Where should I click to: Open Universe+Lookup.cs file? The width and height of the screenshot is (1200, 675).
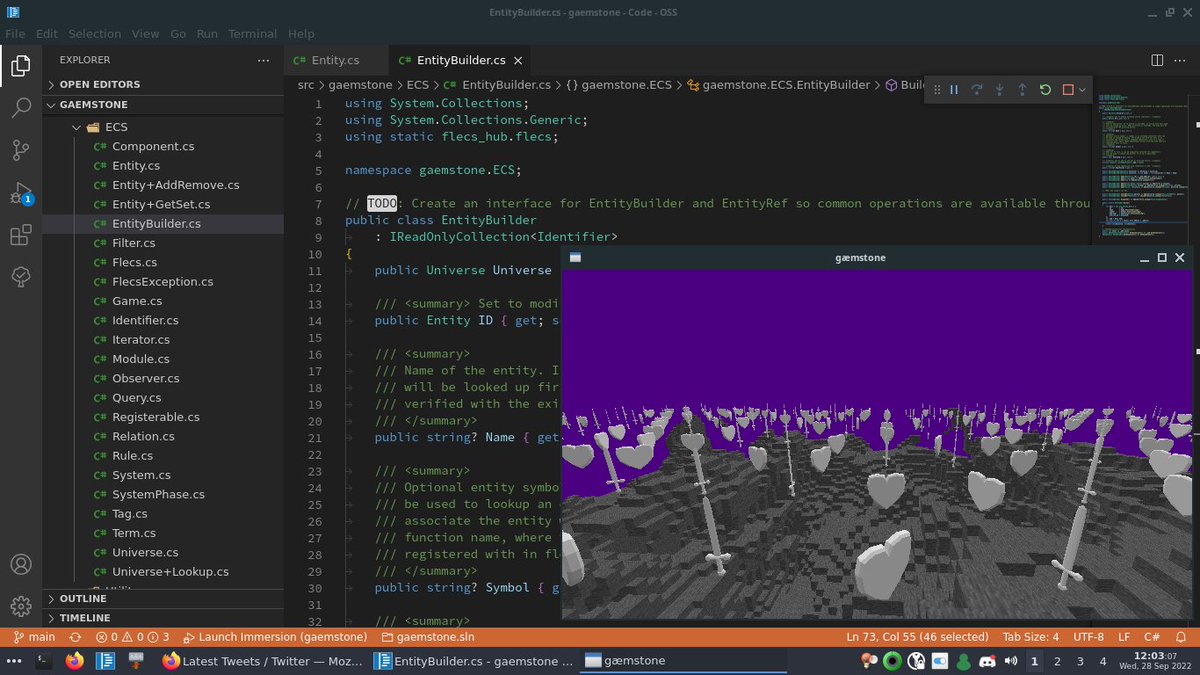(x=170, y=572)
